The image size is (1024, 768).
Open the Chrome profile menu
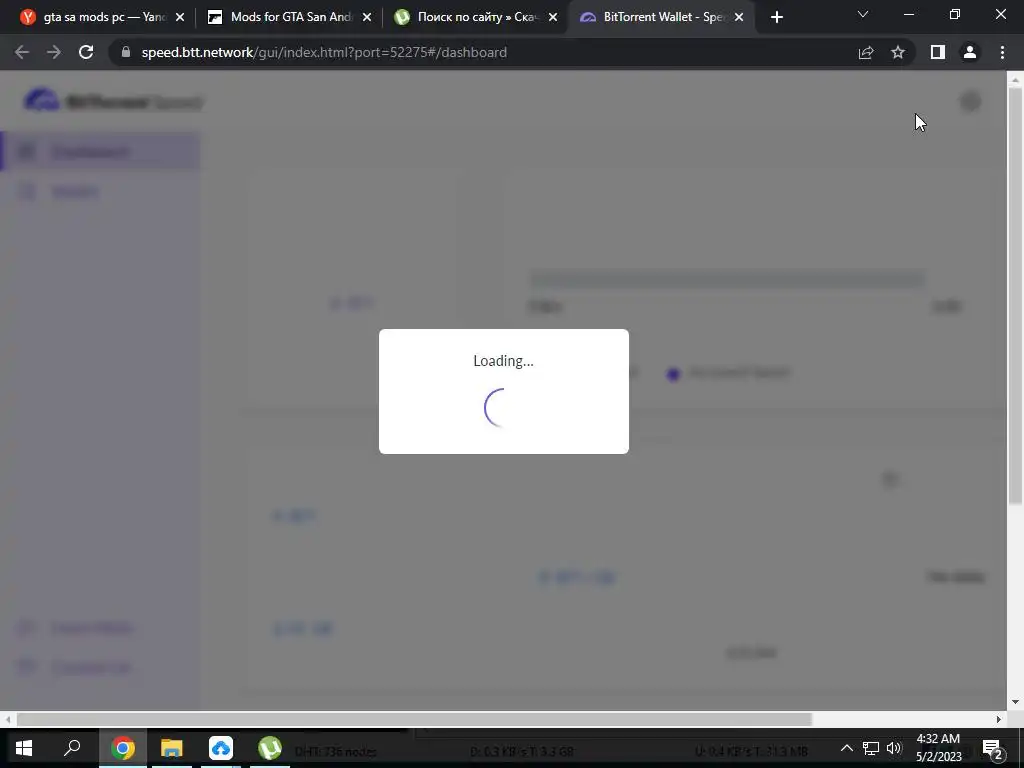[970, 52]
